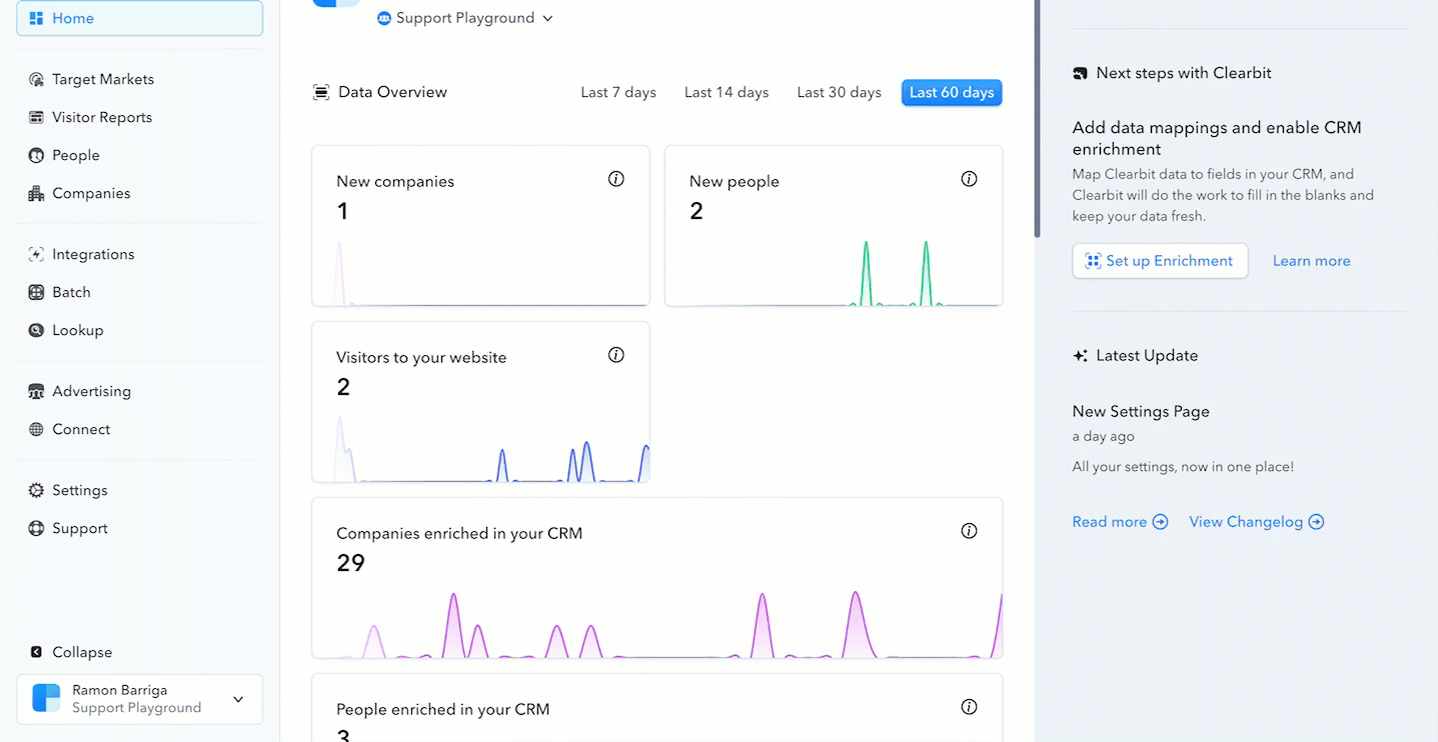The width and height of the screenshot is (1438, 742).
Task: Click the Home sidebar icon
Action: [x=37, y=18]
